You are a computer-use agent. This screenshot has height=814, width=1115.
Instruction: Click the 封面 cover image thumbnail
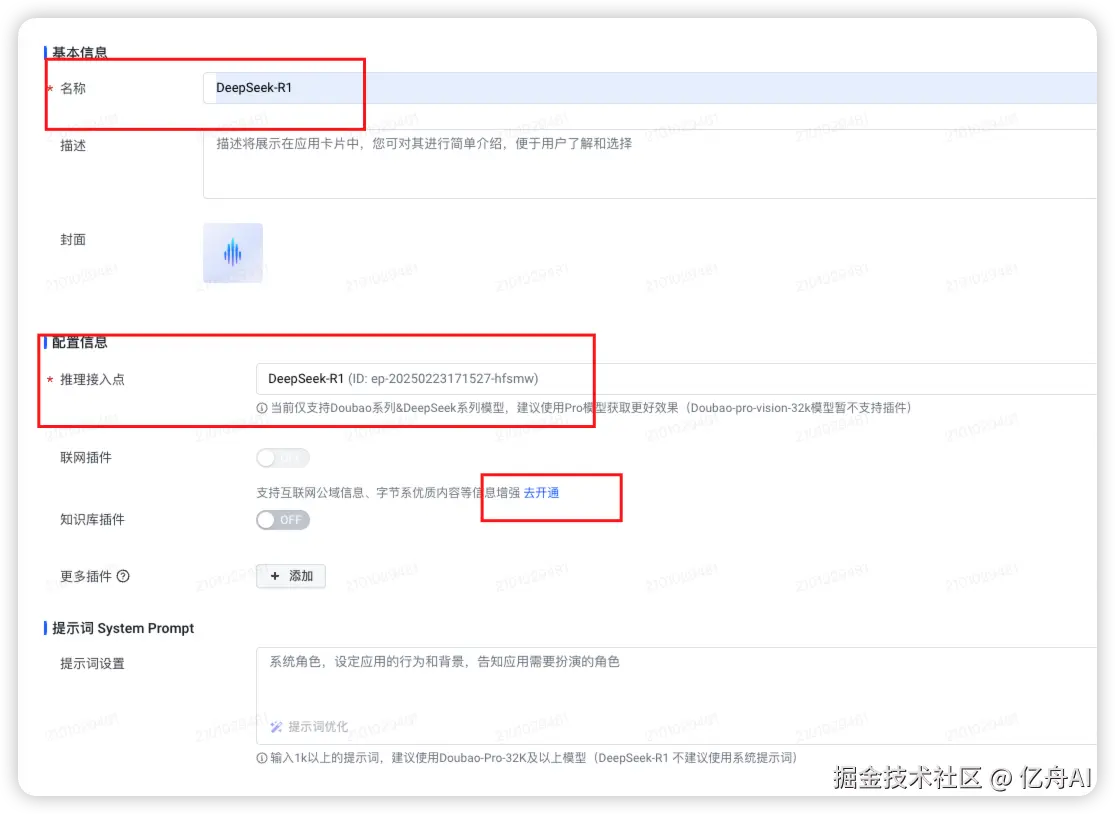pyautogui.click(x=233, y=253)
